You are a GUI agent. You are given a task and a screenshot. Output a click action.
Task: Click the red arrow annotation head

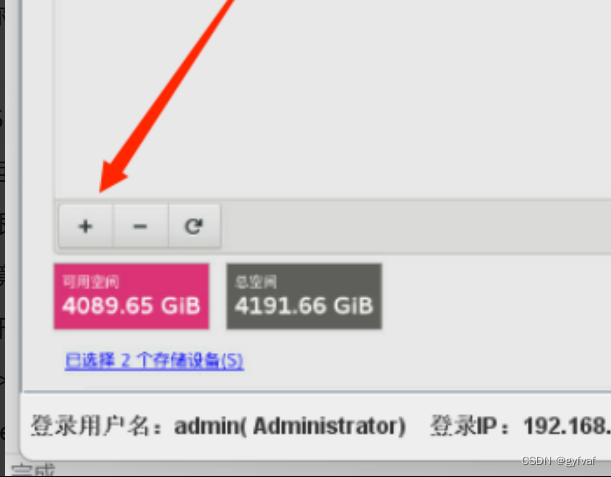[113, 177]
